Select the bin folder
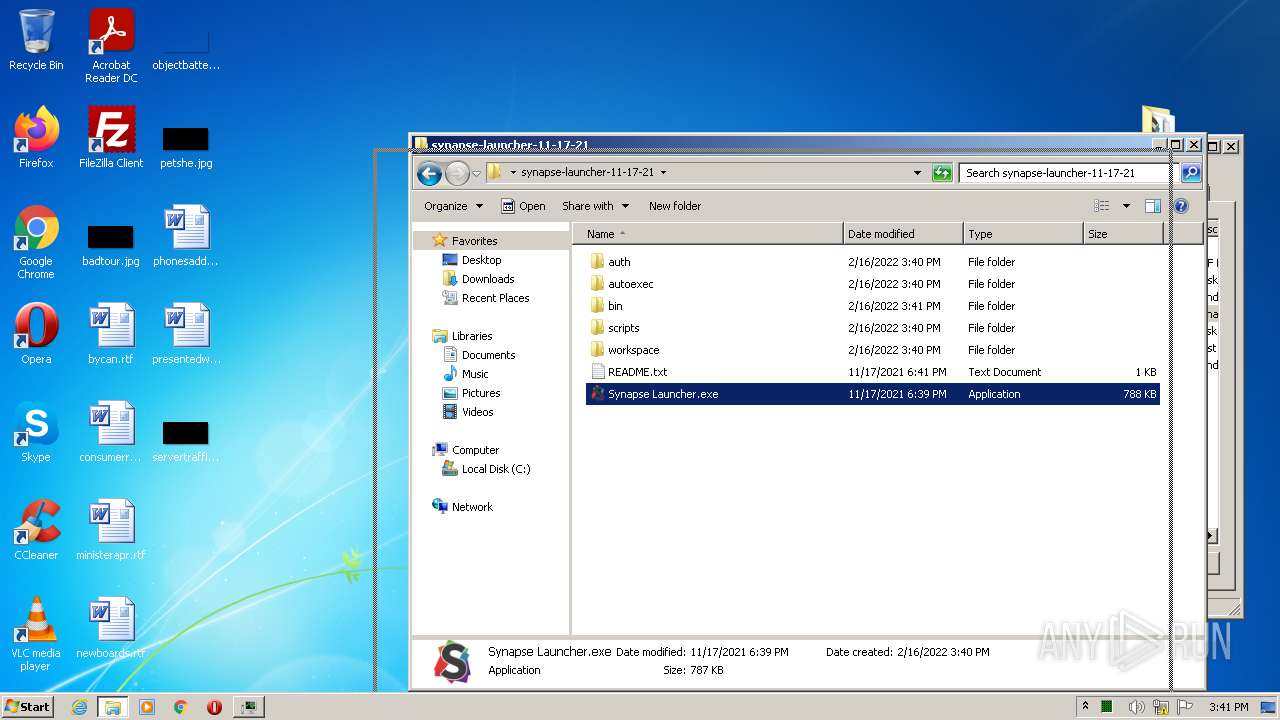Image resolution: width=1280 pixels, height=720 pixels. pos(615,306)
